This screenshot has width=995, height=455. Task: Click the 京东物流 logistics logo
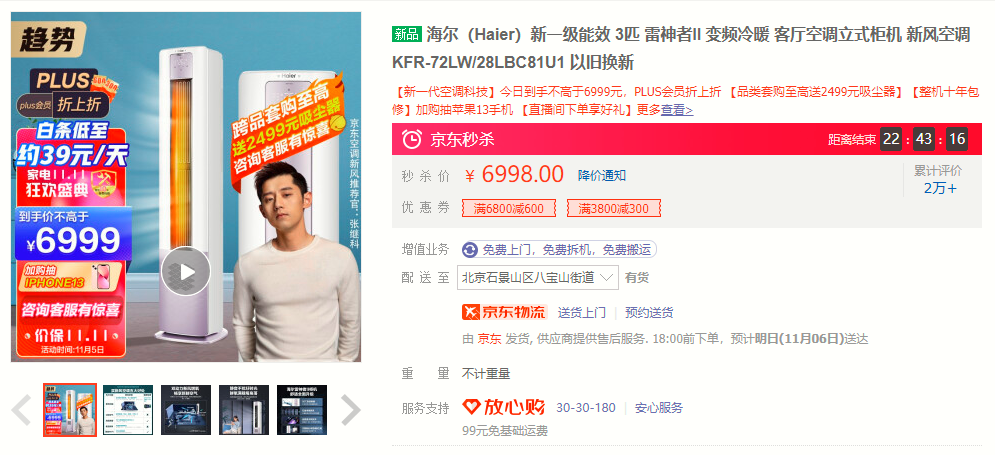[504, 312]
